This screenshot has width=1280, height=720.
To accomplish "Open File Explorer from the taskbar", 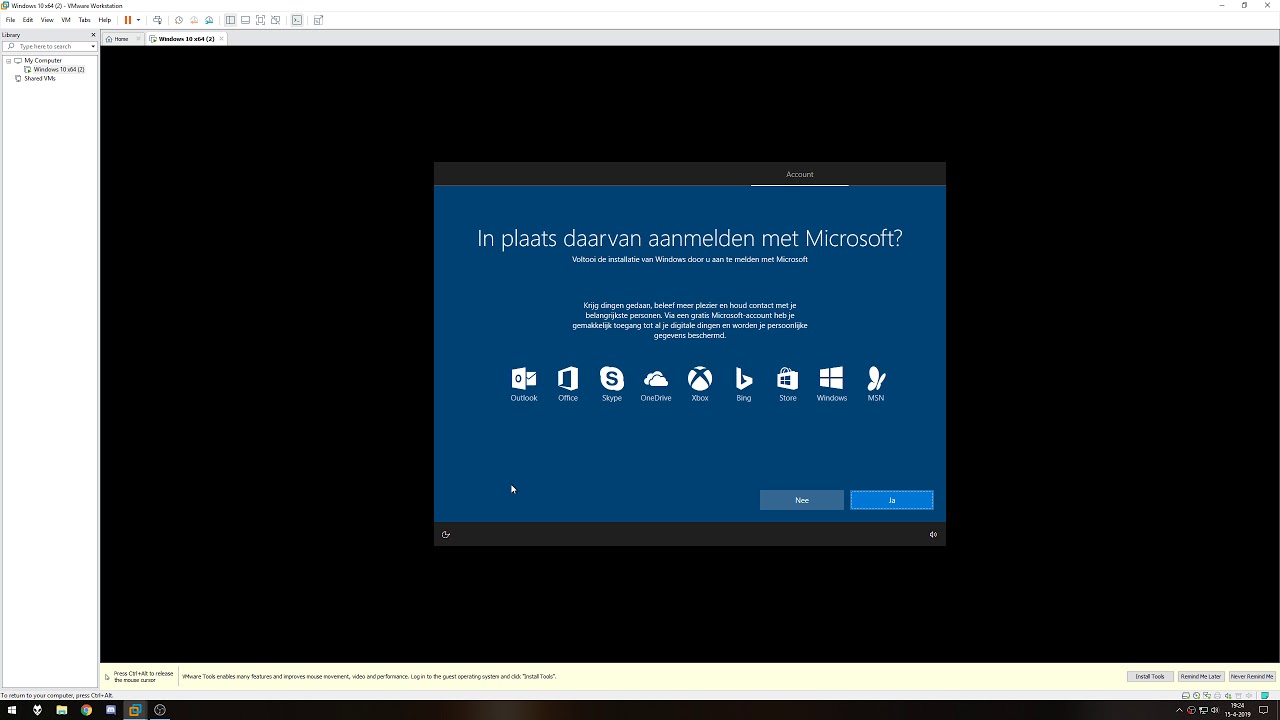I will [x=61, y=710].
